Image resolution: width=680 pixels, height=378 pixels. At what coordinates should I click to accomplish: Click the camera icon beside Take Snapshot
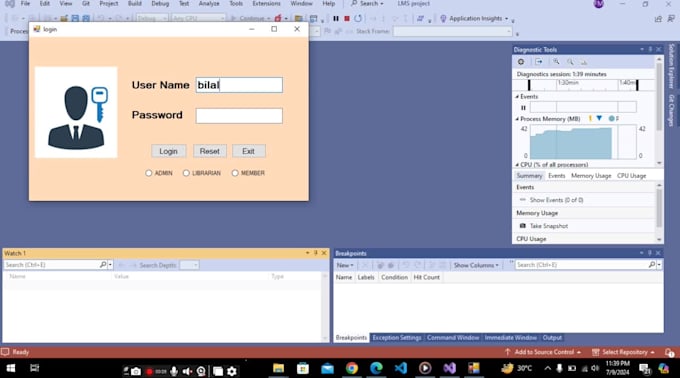523,226
